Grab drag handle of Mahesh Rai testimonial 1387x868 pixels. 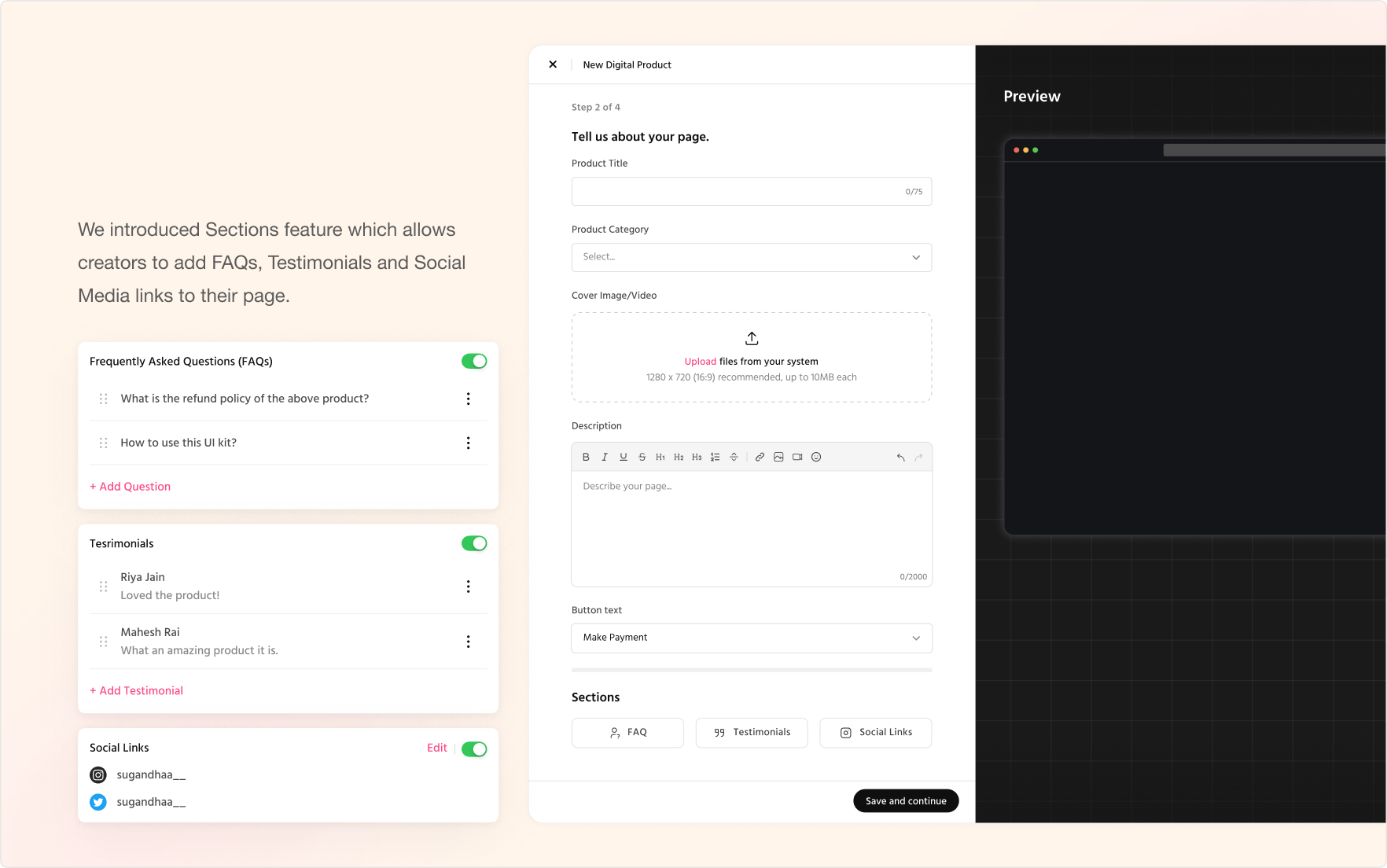[x=104, y=642]
